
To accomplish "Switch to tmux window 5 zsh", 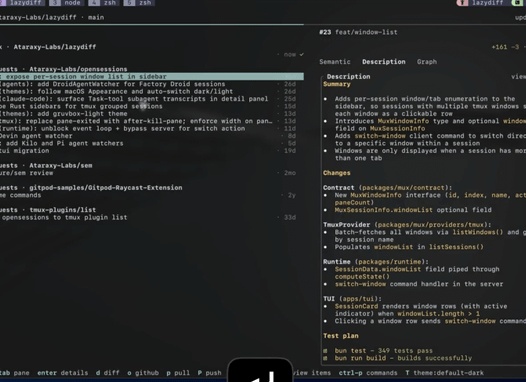I will 138,3.
